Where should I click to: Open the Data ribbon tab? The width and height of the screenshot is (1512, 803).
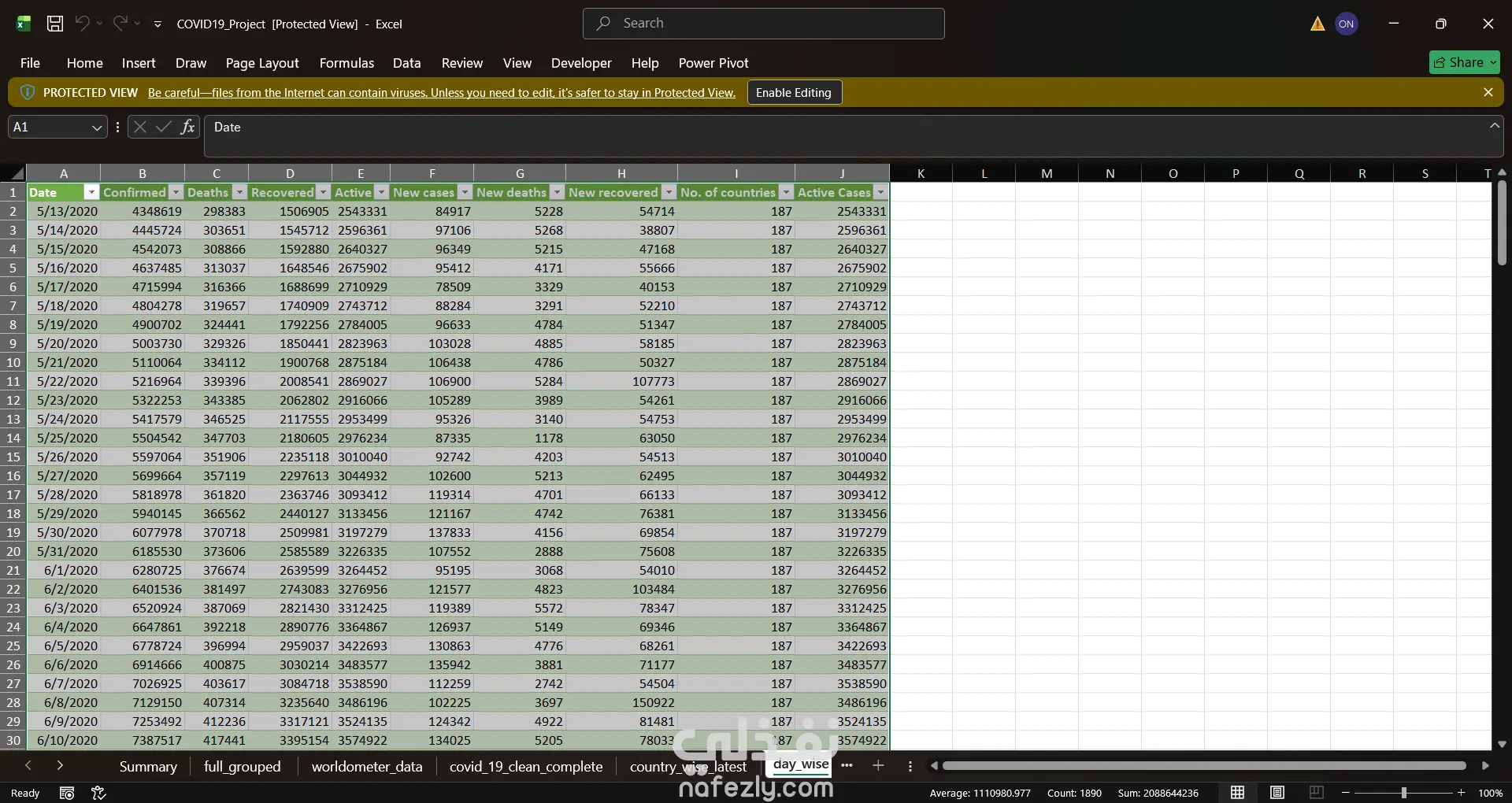pyautogui.click(x=406, y=63)
